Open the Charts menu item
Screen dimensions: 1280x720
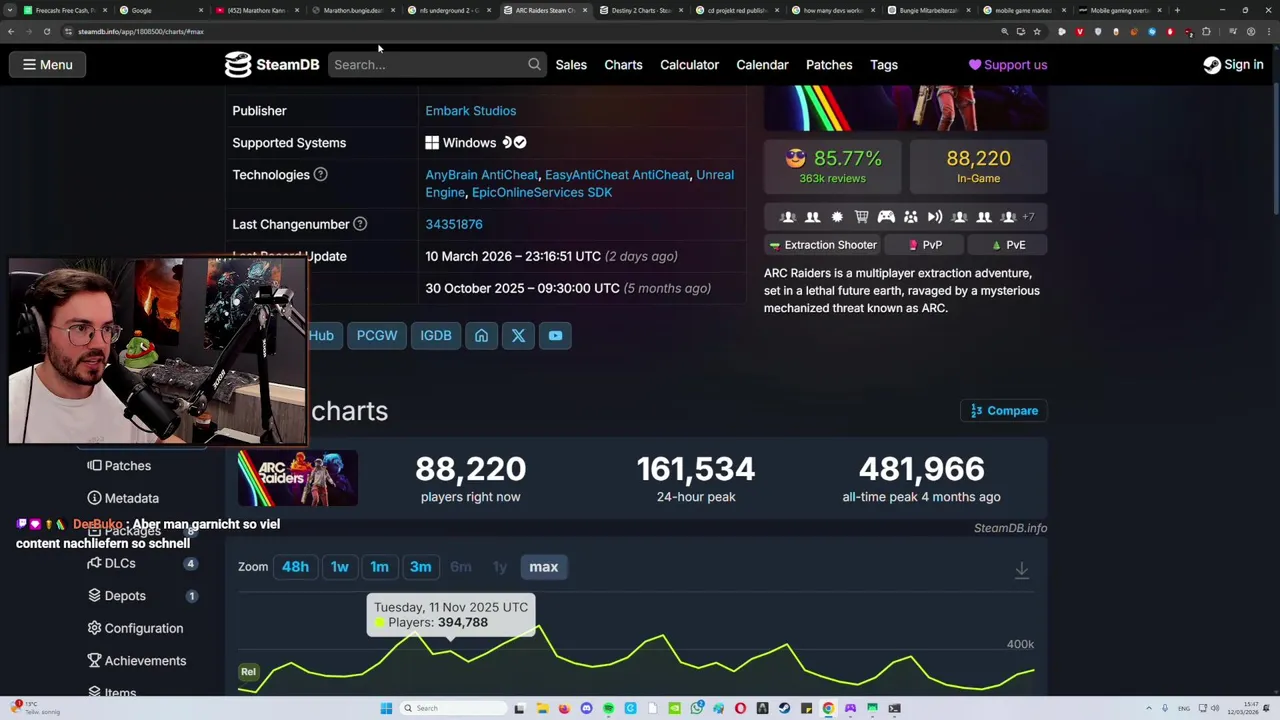pyautogui.click(x=623, y=65)
